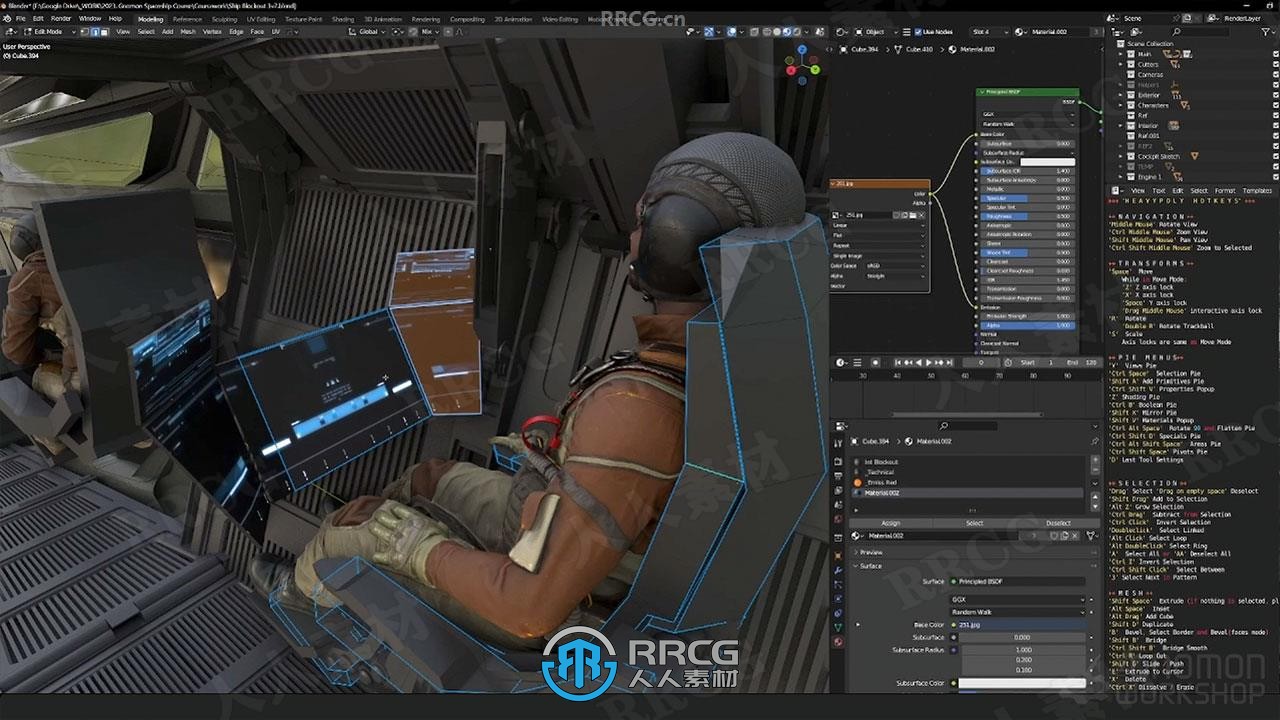Image resolution: width=1280 pixels, height=720 pixels.
Task: Jump to timeline end frame button
Action: tap(949, 362)
